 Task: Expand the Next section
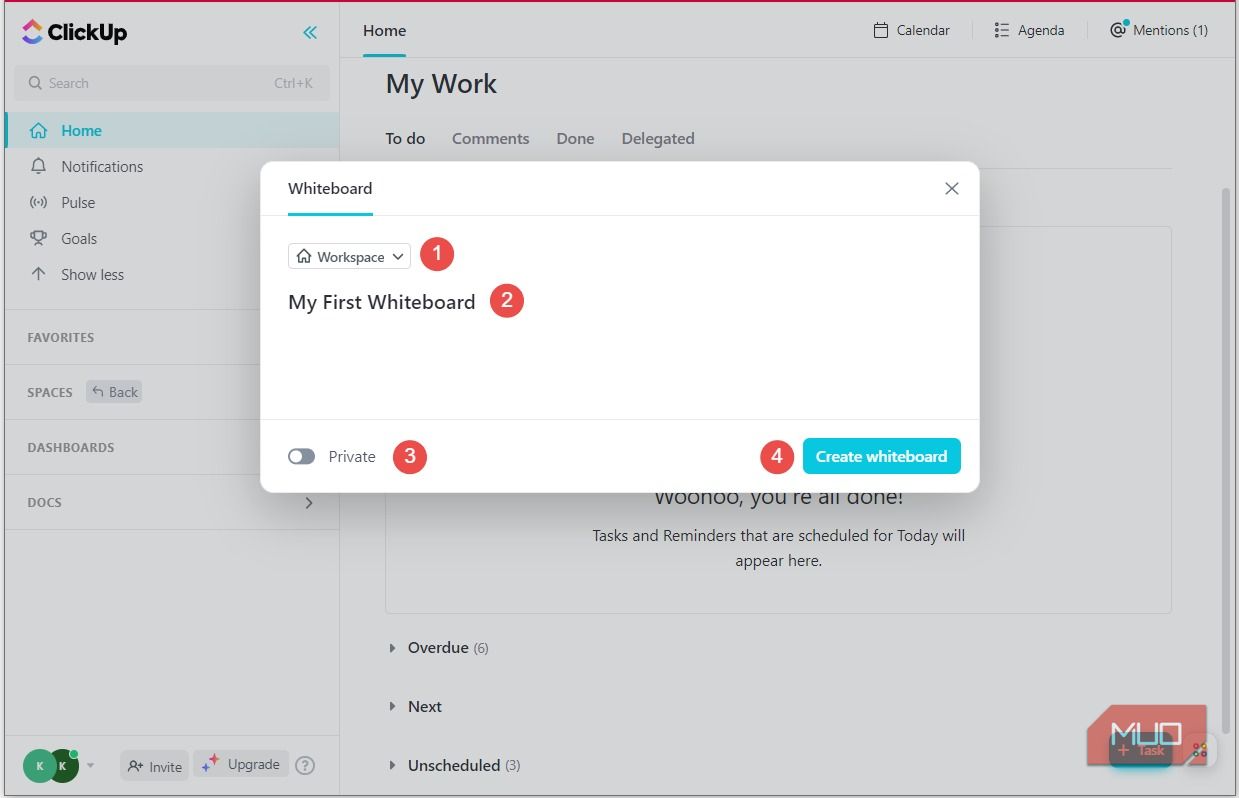tap(392, 707)
